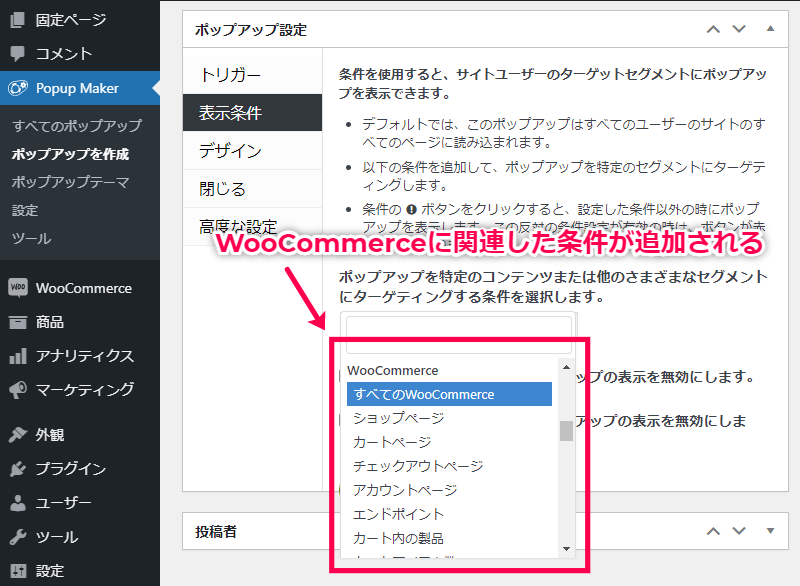Click the ツール wrench icon
Image resolution: width=800 pixels, height=586 pixels.
[18, 537]
